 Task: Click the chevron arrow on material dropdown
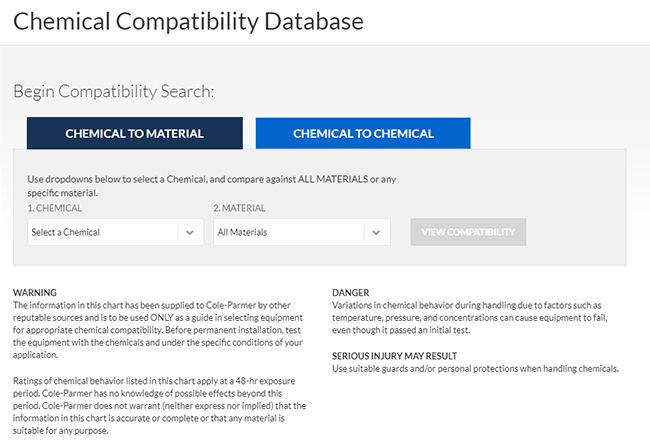pyautogui.click(x=375, y=232)
